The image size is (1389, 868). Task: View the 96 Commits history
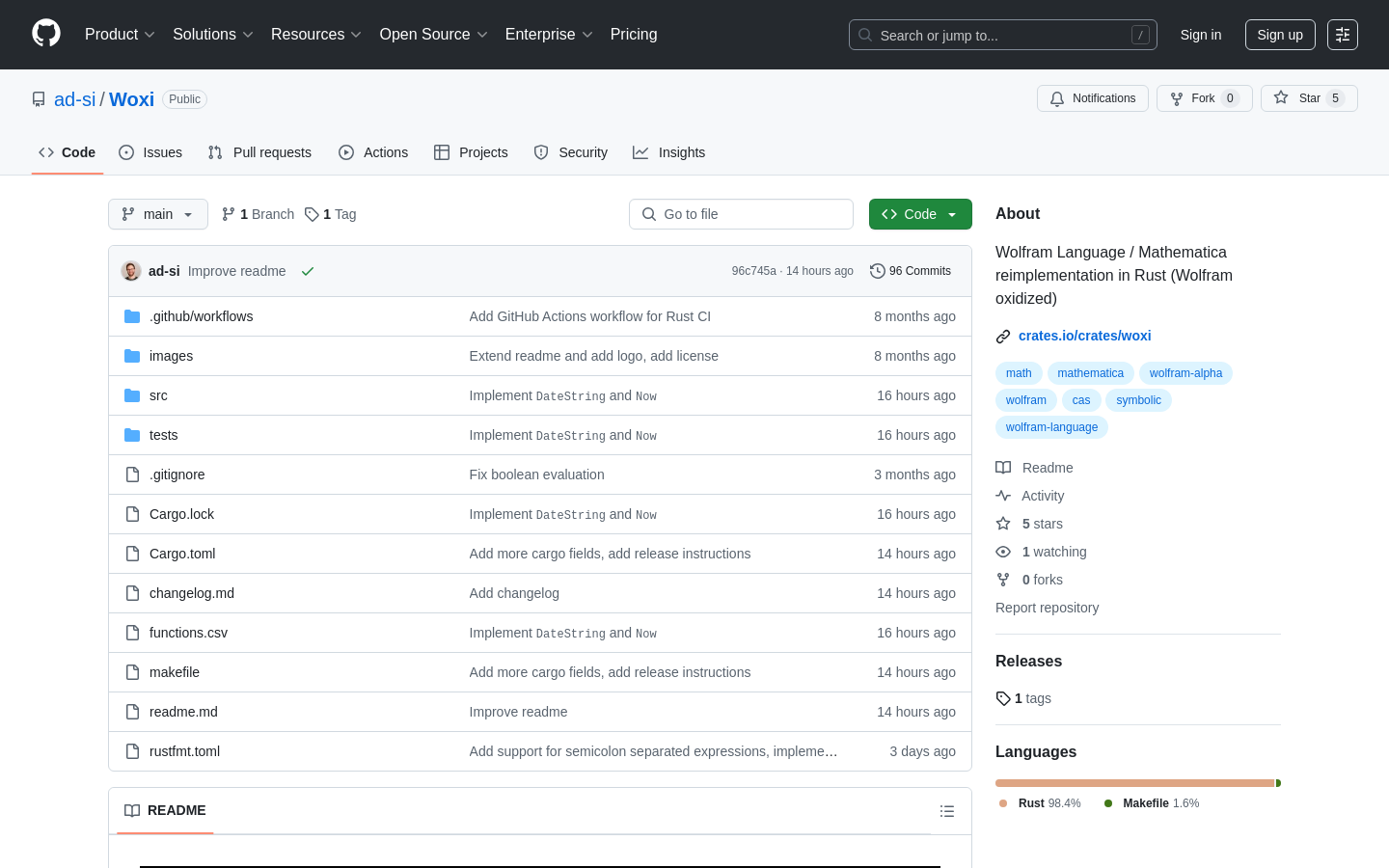(x=911, y=271)
